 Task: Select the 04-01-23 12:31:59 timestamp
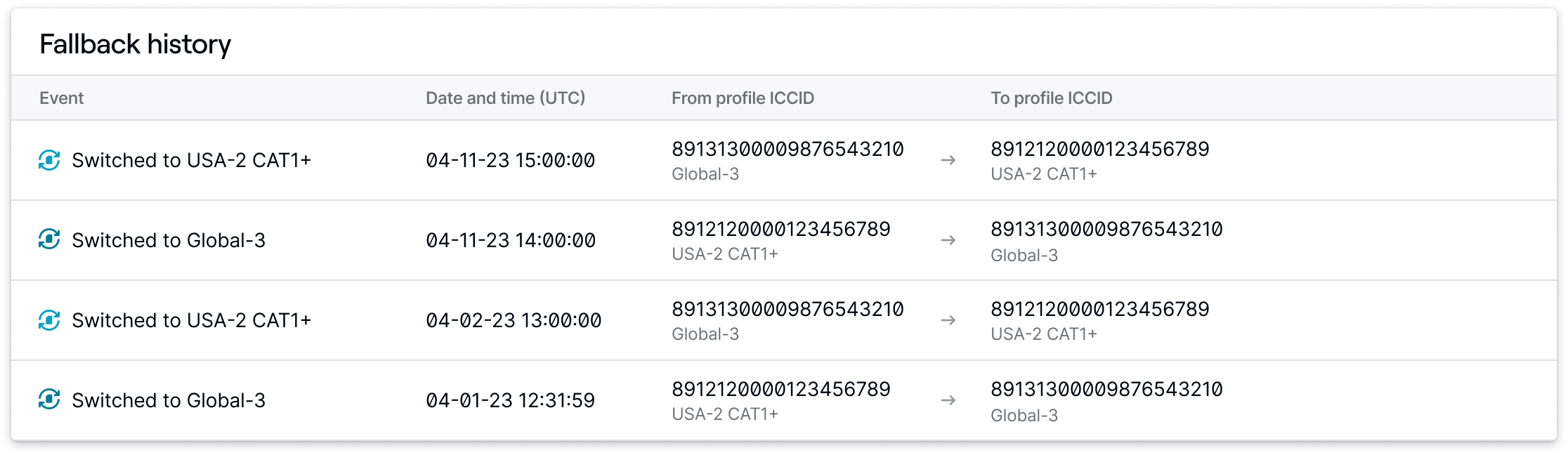(x=510, y=400)
